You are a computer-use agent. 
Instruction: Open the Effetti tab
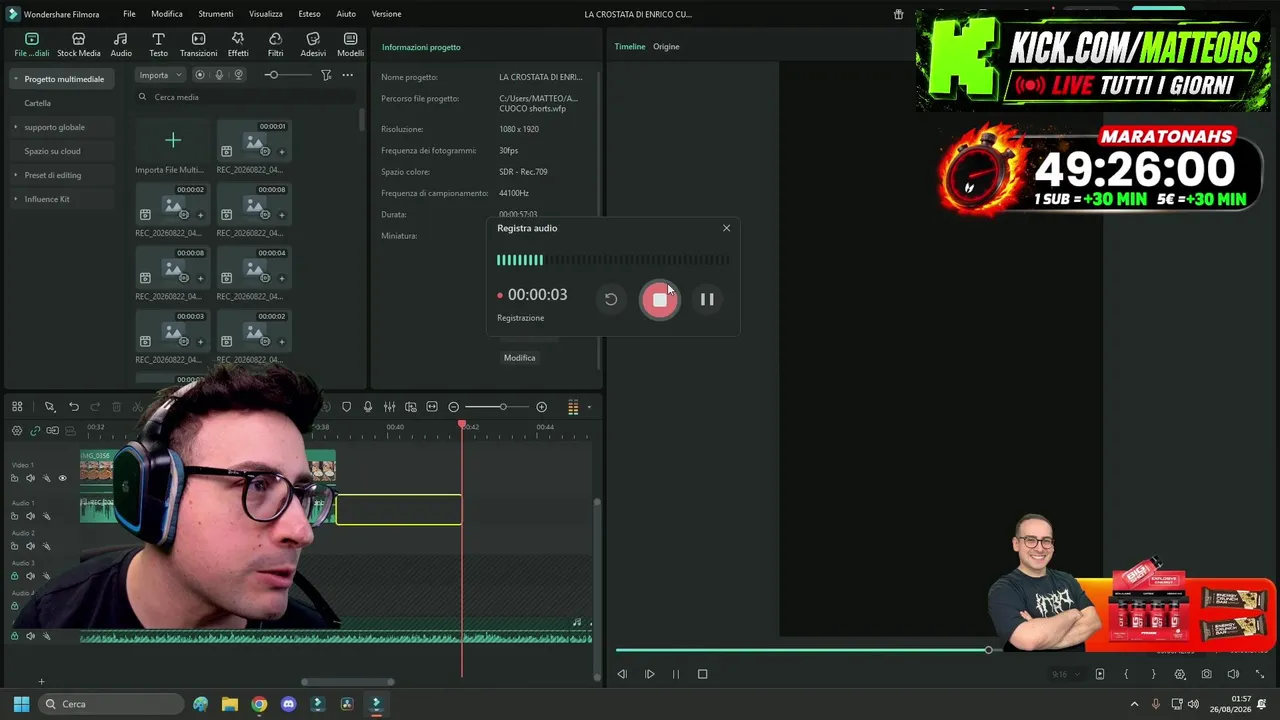[238, 45]
